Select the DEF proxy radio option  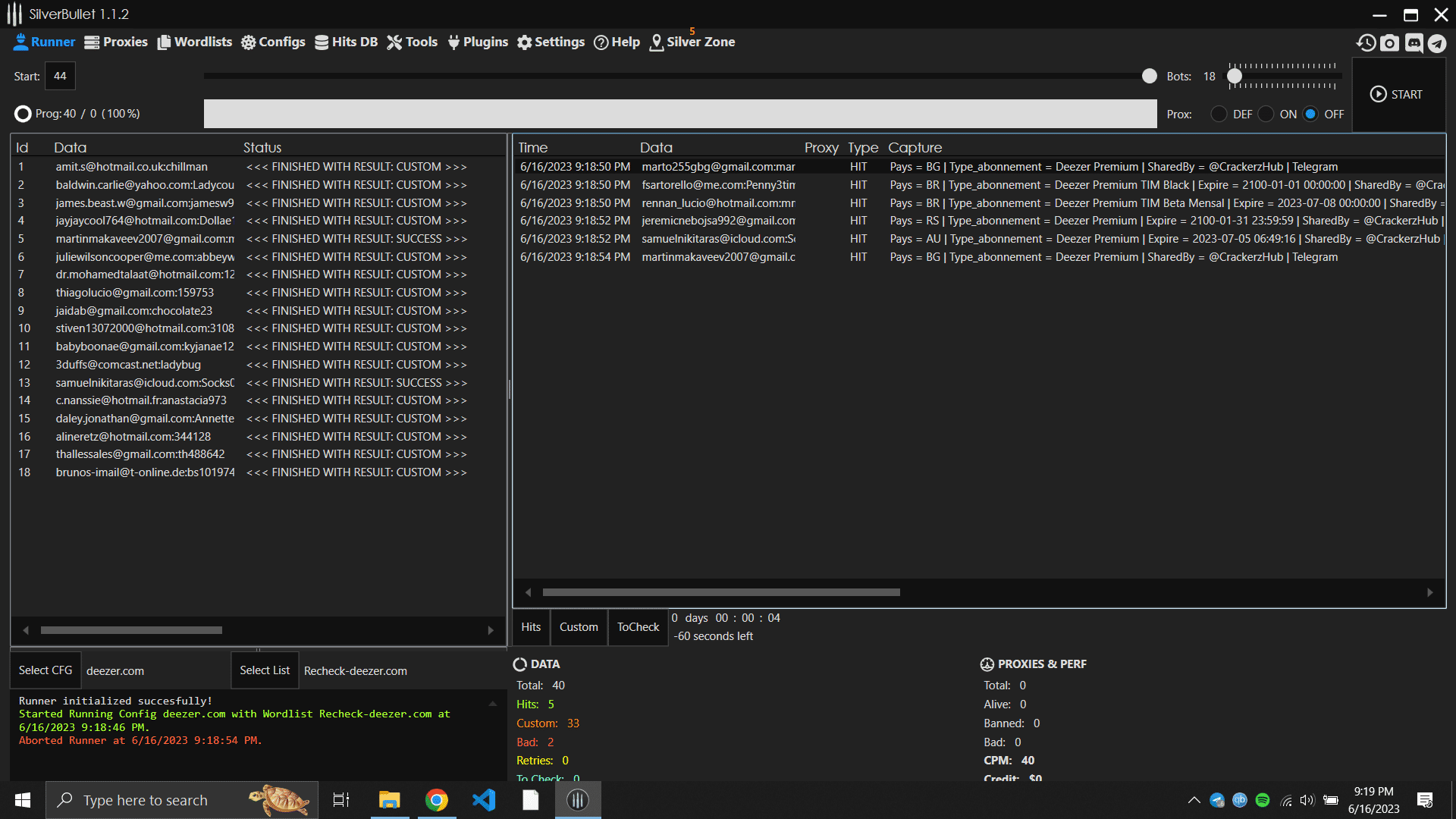tap(1219, 114)
